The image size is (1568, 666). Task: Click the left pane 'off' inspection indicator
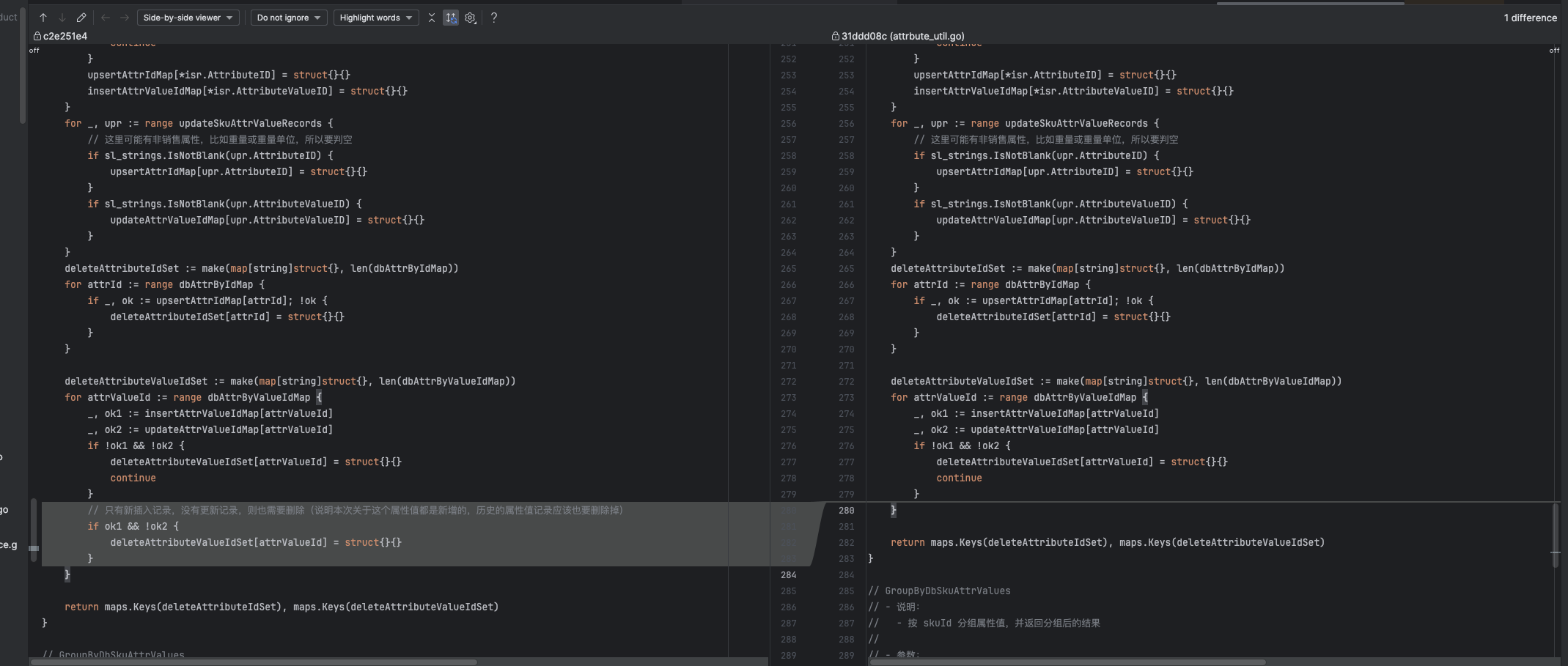pyautogui.click(x=34, y=51)
